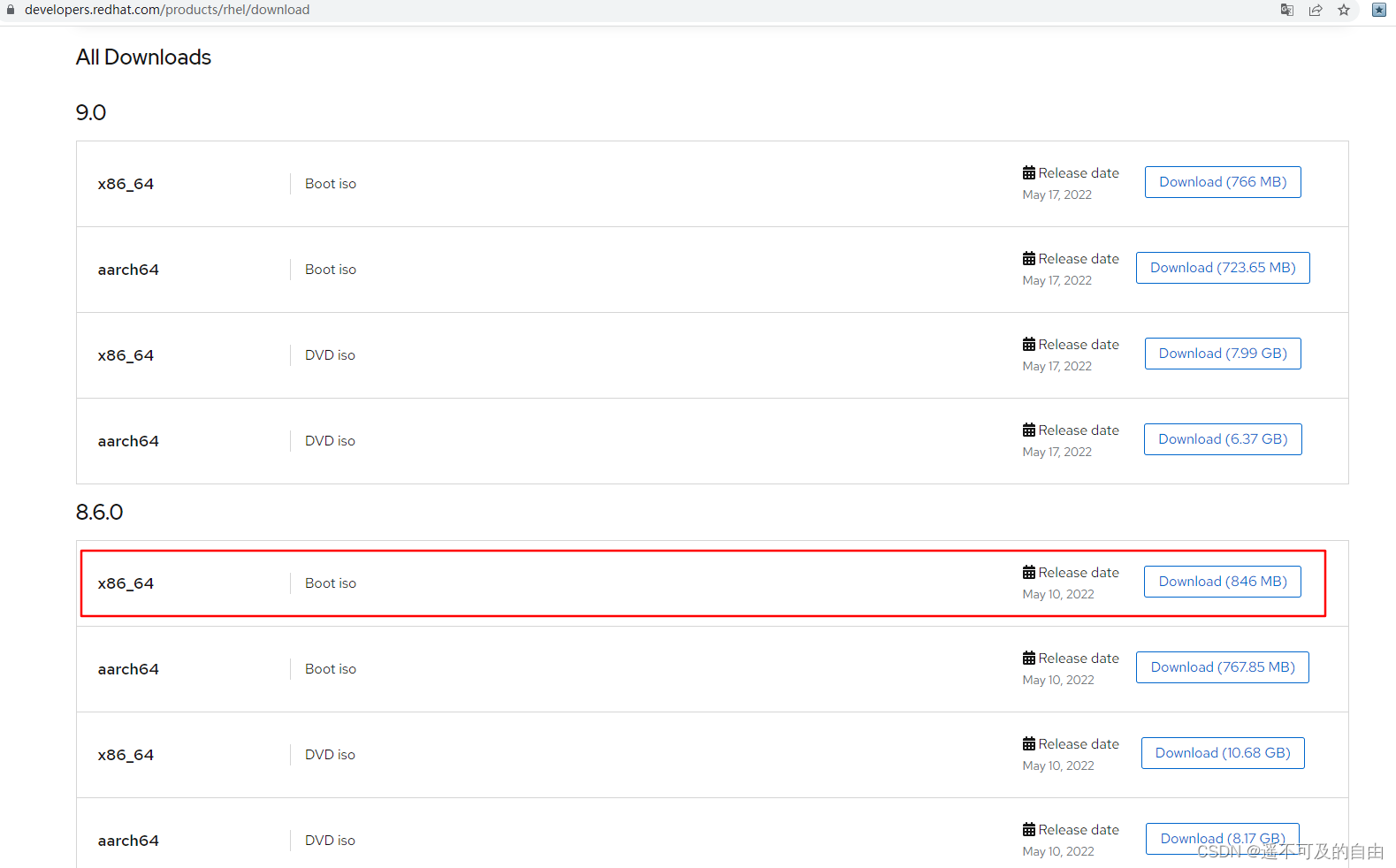This screenshot has width=1396, height=868.
Task: Click 'Boot iso' text in 8.6.0 x86_64 row
Action: click(x=331, y=583)
